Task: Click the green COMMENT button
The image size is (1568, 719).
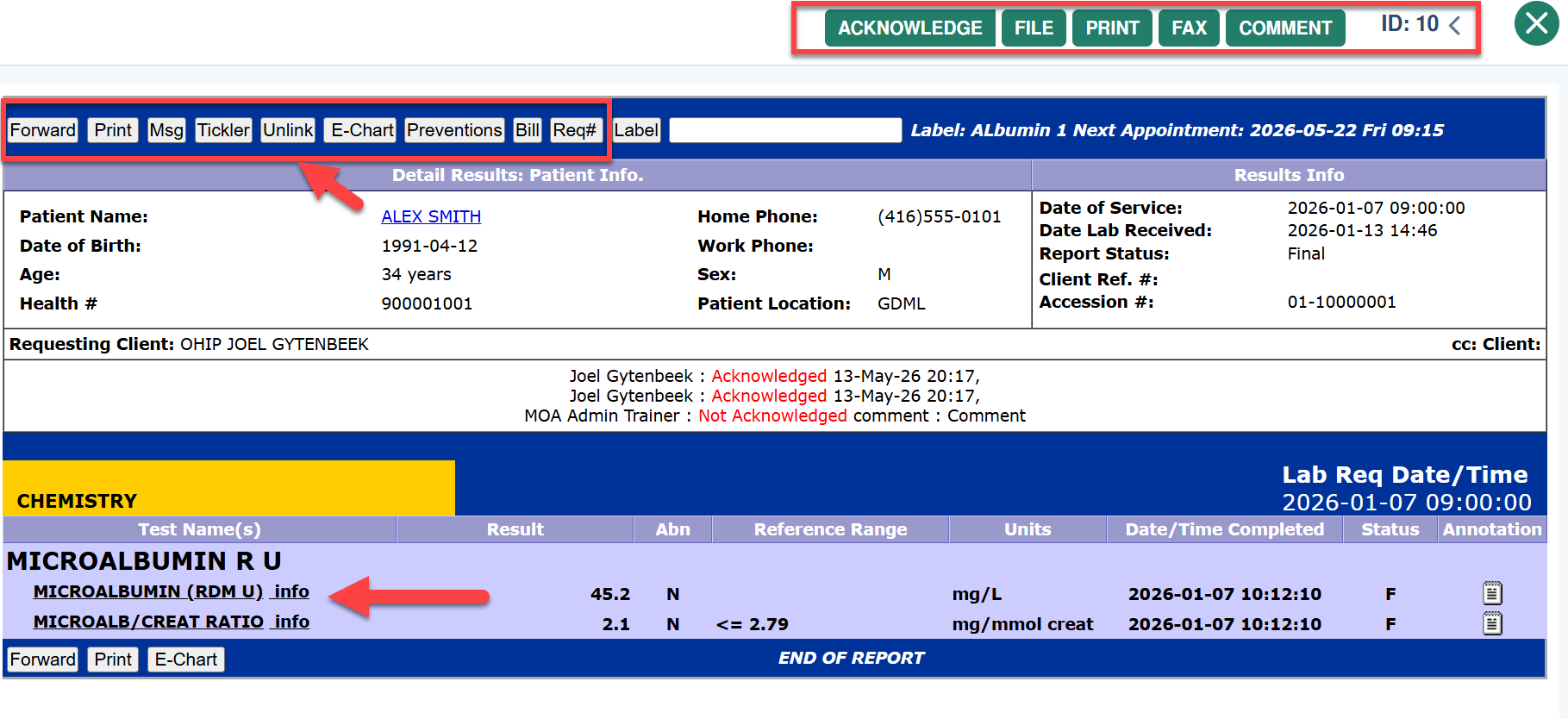Action: 1285,28
